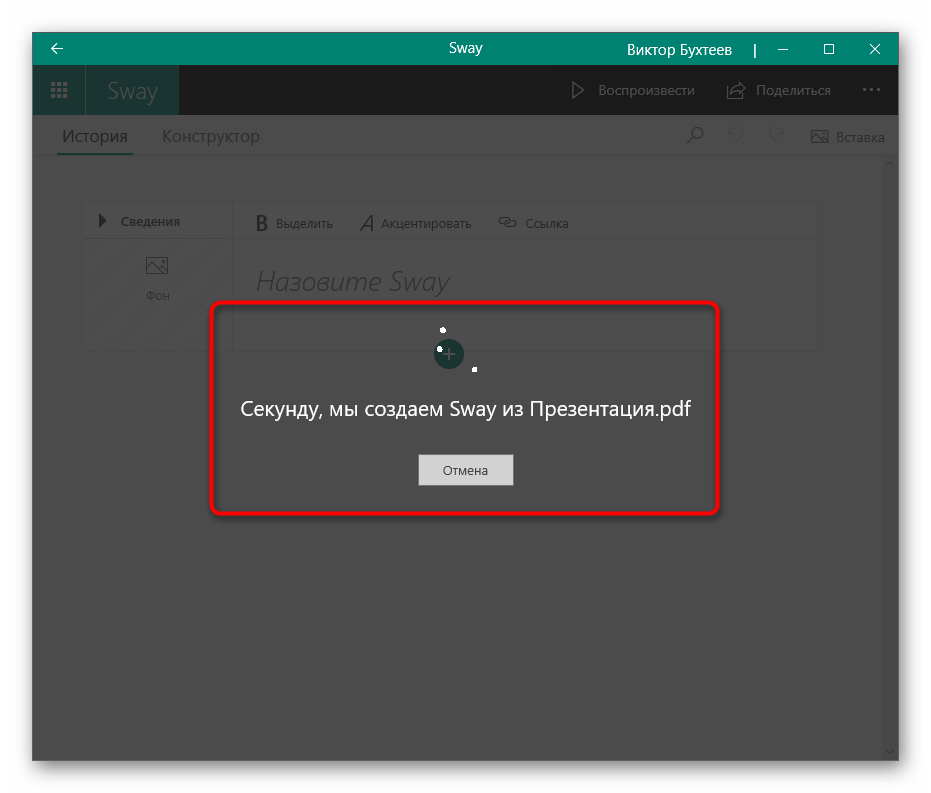
Task: Open the three-dots more options menu
Action: tap(872, 90)
